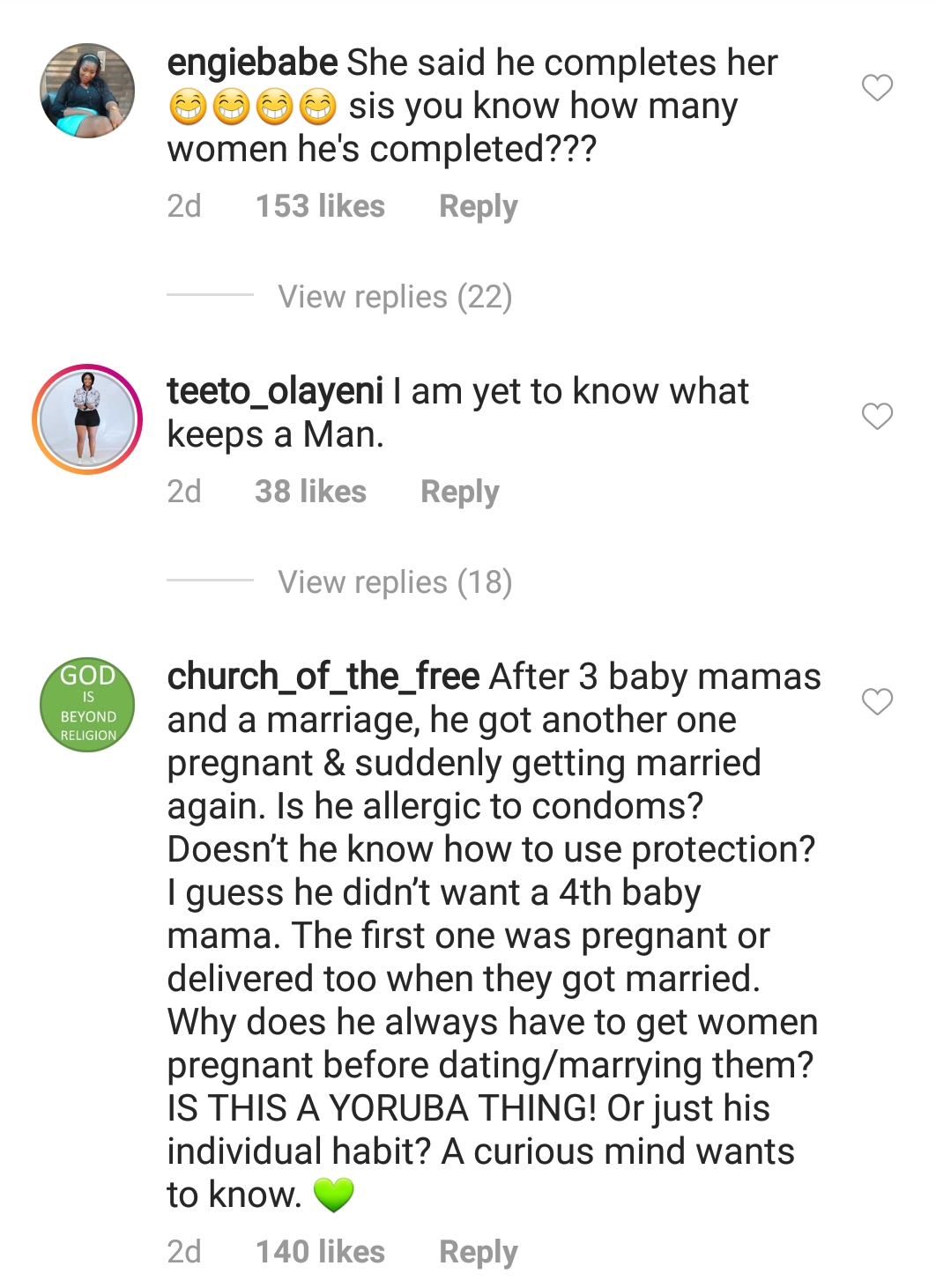Screen dimensions: 936x1288
Task: Reply to engiebabe's comment
Action: click(x=478, y=206)
